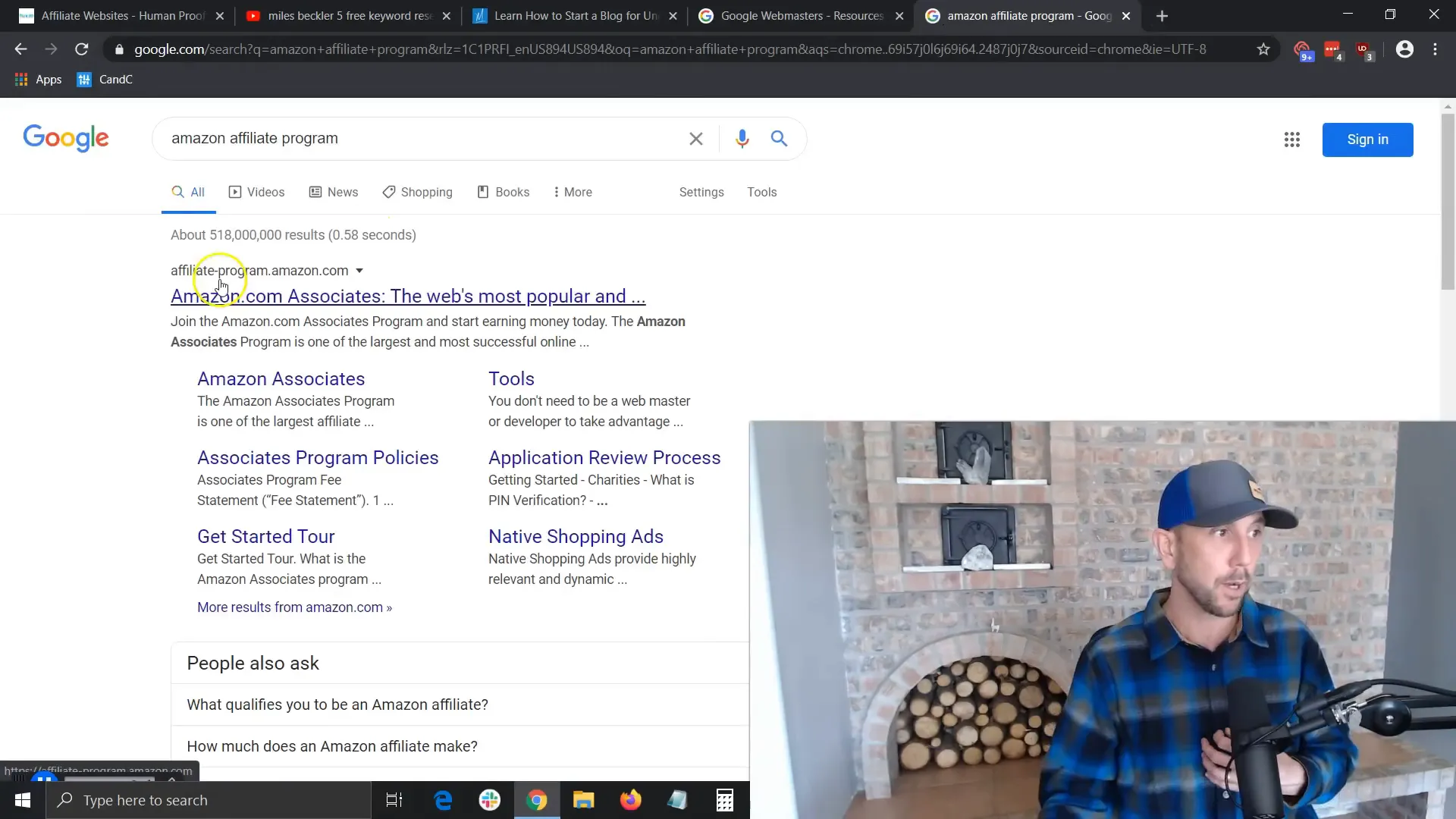Click More results from amazon.com
Screen dimensions: 1456x819
(x=294, y=608)
